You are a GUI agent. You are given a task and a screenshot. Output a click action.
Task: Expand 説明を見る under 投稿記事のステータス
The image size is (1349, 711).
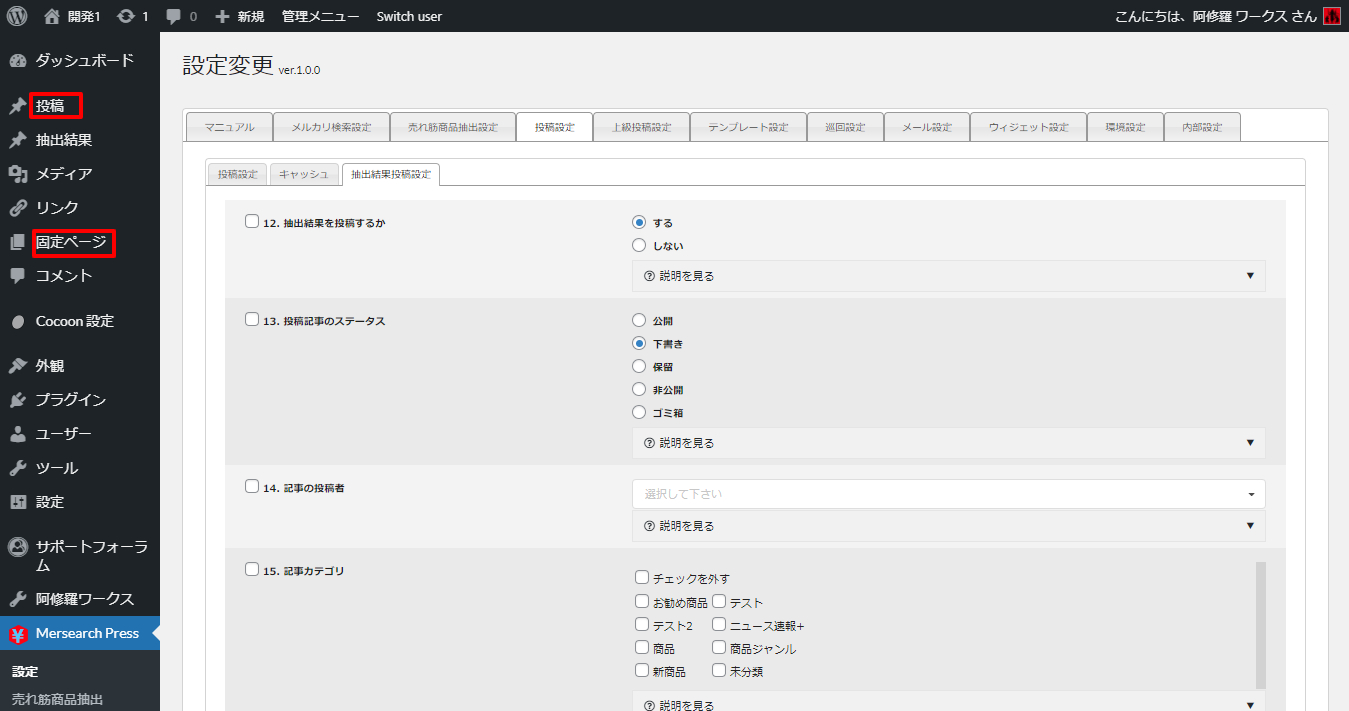948,443
